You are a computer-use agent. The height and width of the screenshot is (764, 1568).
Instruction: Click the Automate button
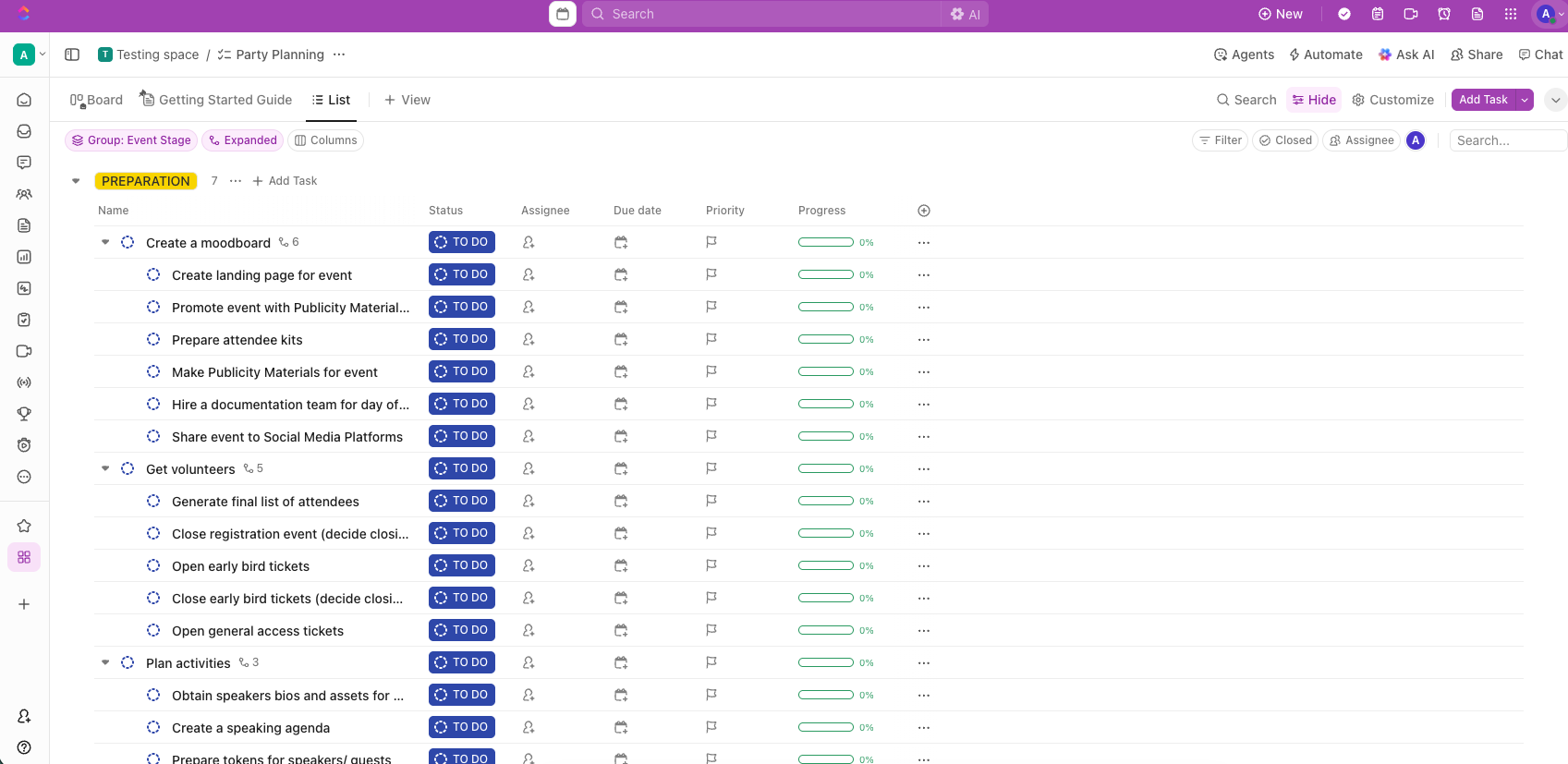pyautogui.click(x=1325, y=55)
